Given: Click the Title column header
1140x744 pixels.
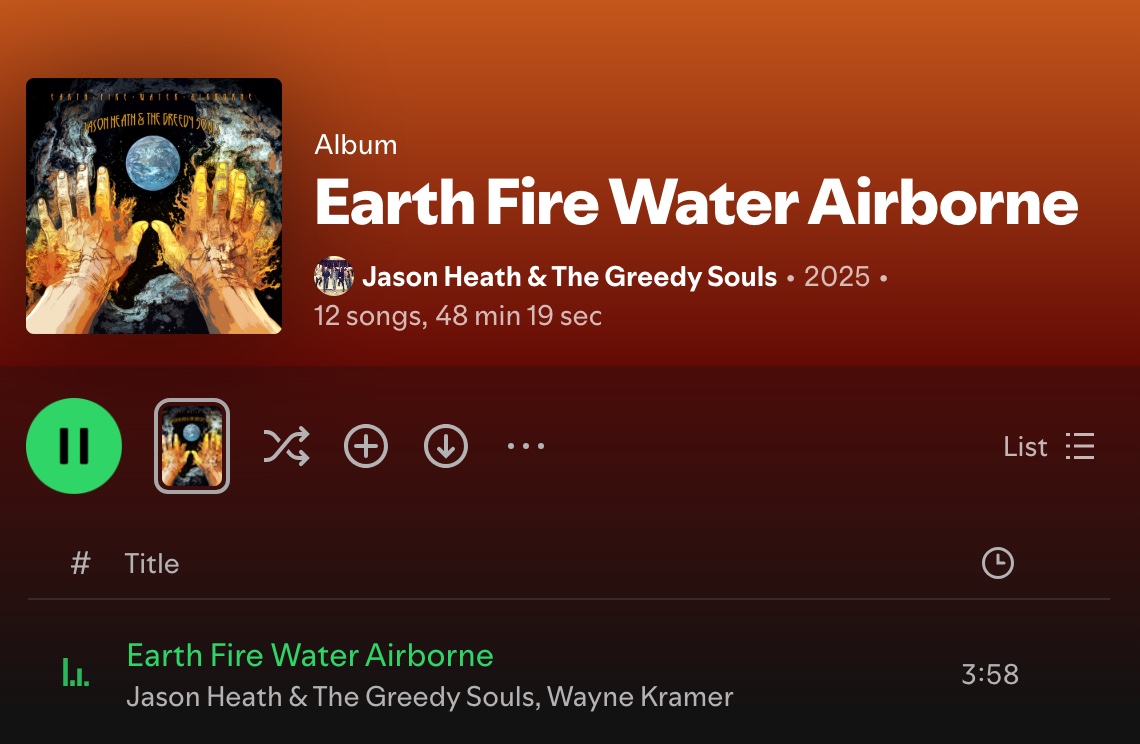Looking at the screenshot, I should pyautogui.click(x=151, y=564).
